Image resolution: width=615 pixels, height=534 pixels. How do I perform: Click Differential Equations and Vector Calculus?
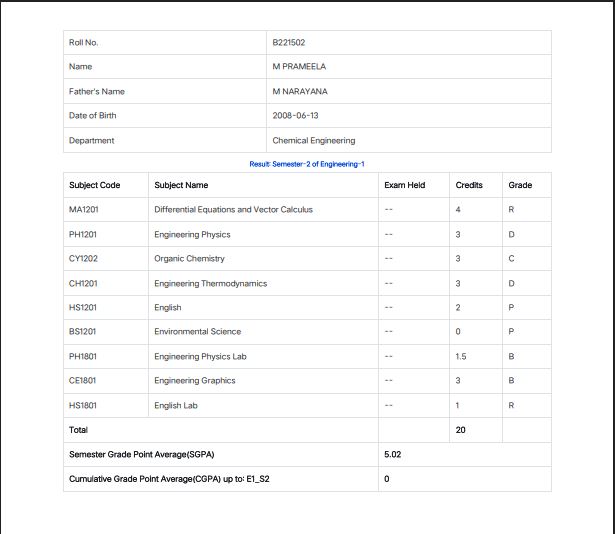coord(233,210)
